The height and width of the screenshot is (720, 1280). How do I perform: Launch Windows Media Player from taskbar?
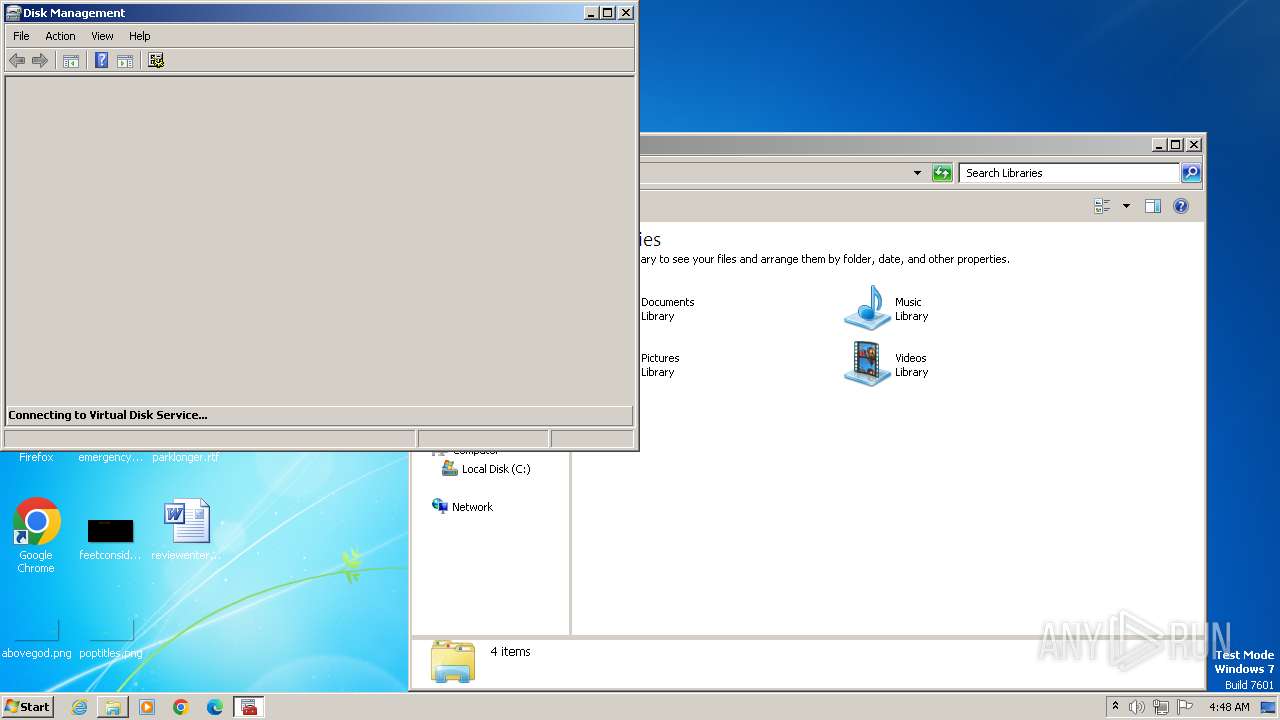click(147, 707)
